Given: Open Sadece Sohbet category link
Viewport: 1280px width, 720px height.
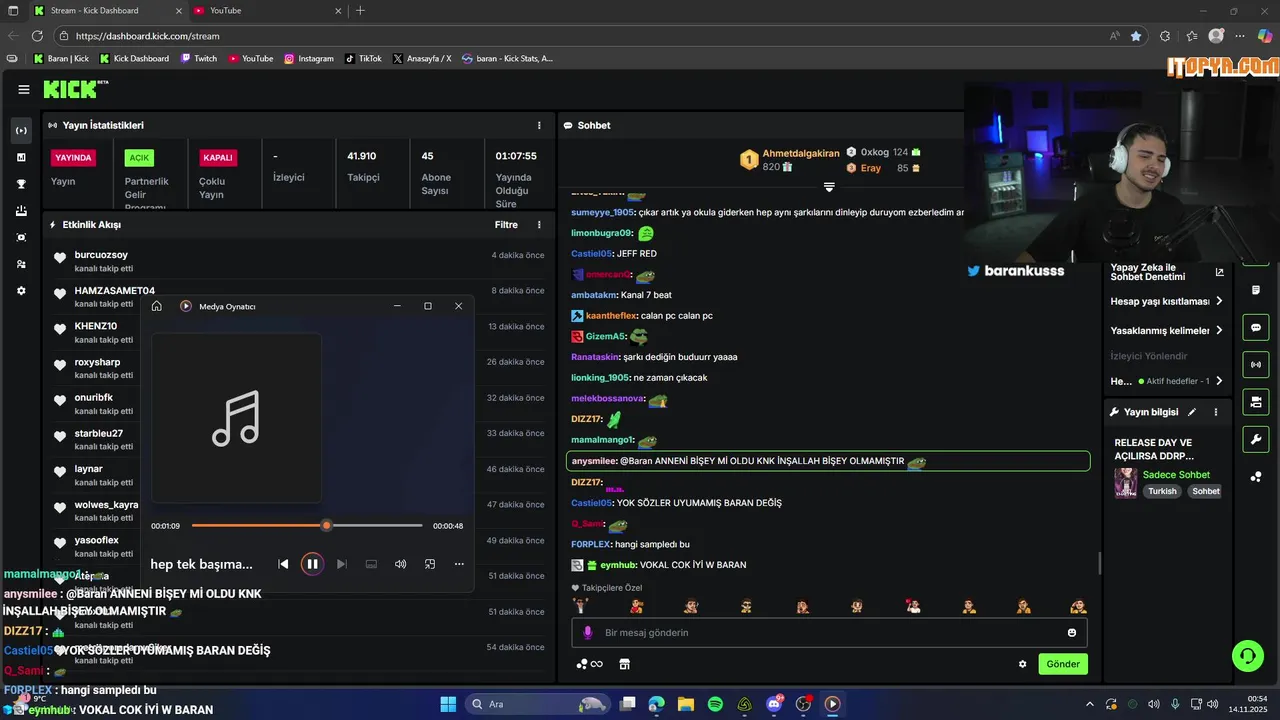Looking at the screenshot, I should (1176, 475).
